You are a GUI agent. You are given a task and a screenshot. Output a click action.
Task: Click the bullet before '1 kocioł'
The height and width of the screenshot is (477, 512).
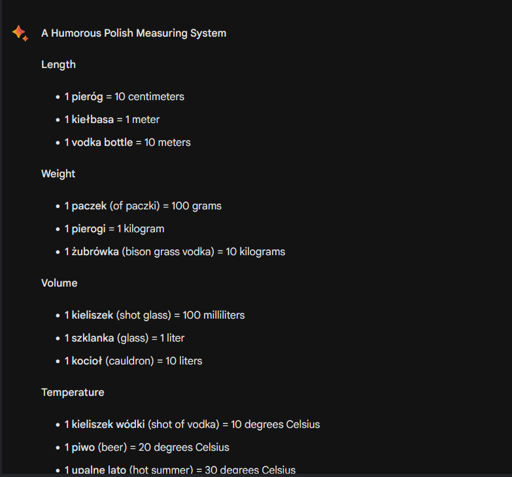pyautogui.click(x=58, y=361)
